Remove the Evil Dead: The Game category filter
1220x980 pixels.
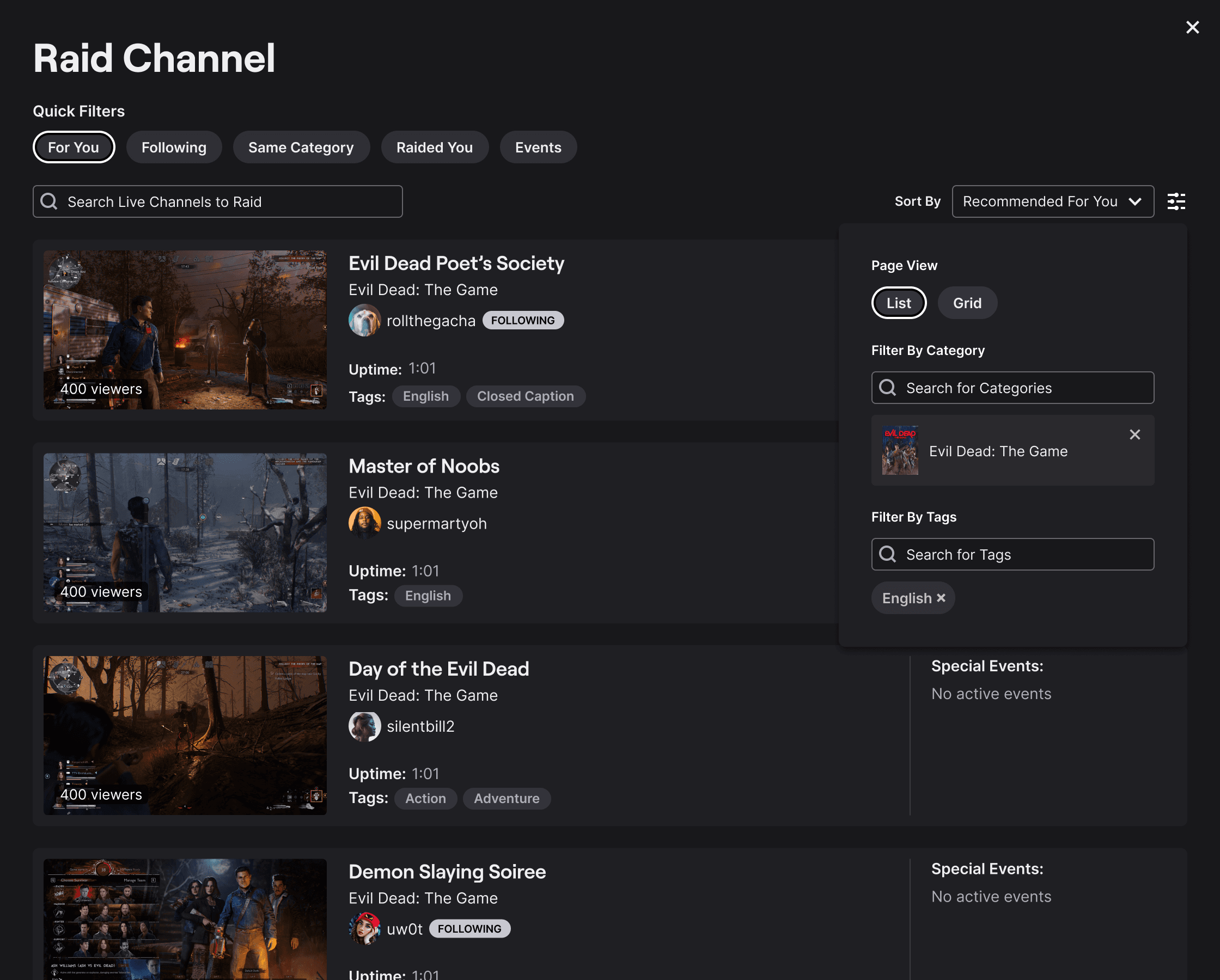(x=1134, y=434)
